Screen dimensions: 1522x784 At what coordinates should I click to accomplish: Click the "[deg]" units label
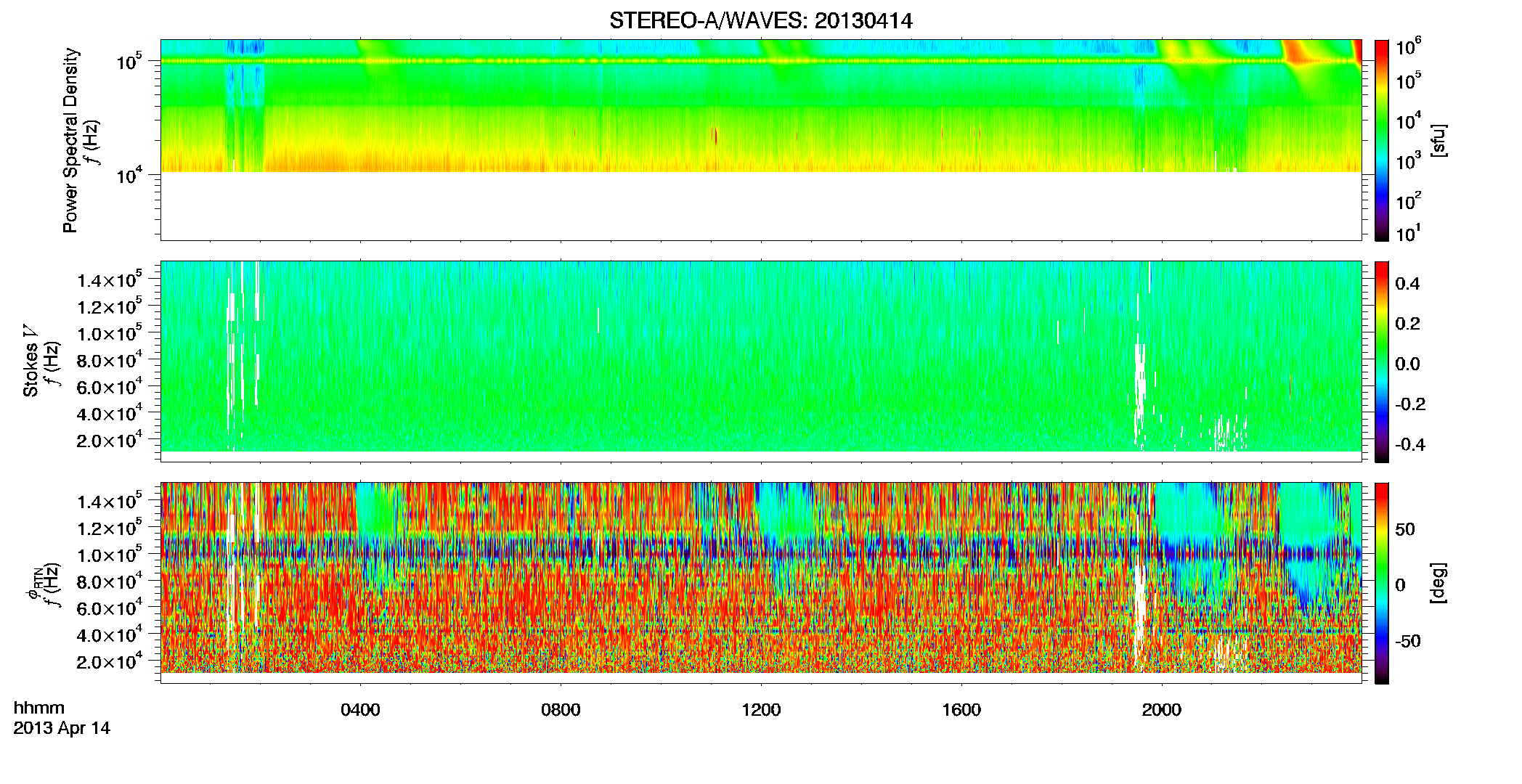coord(1439,583)
